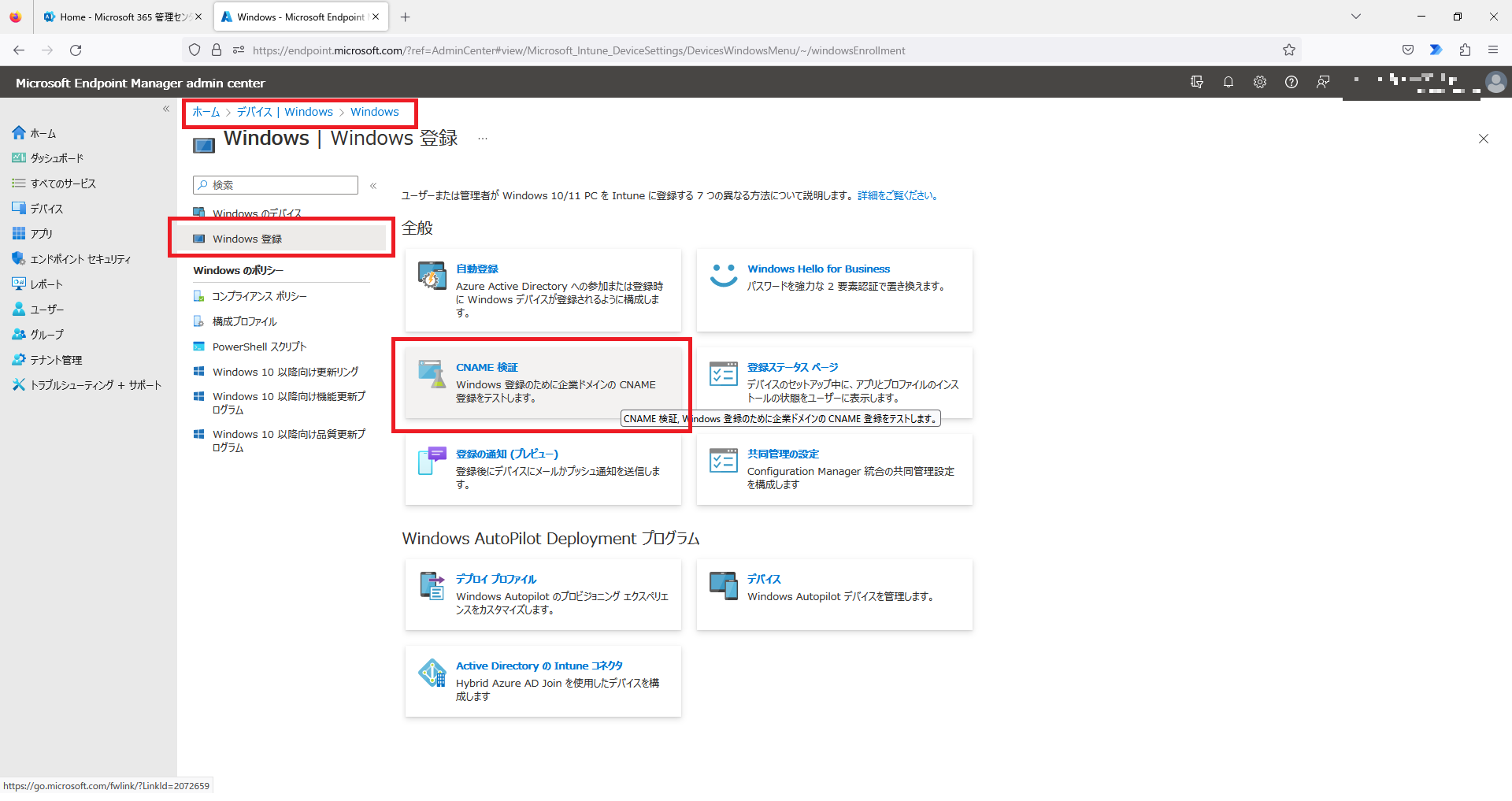Collapse the Windows blade menu chevron

(x=373, y=186)
